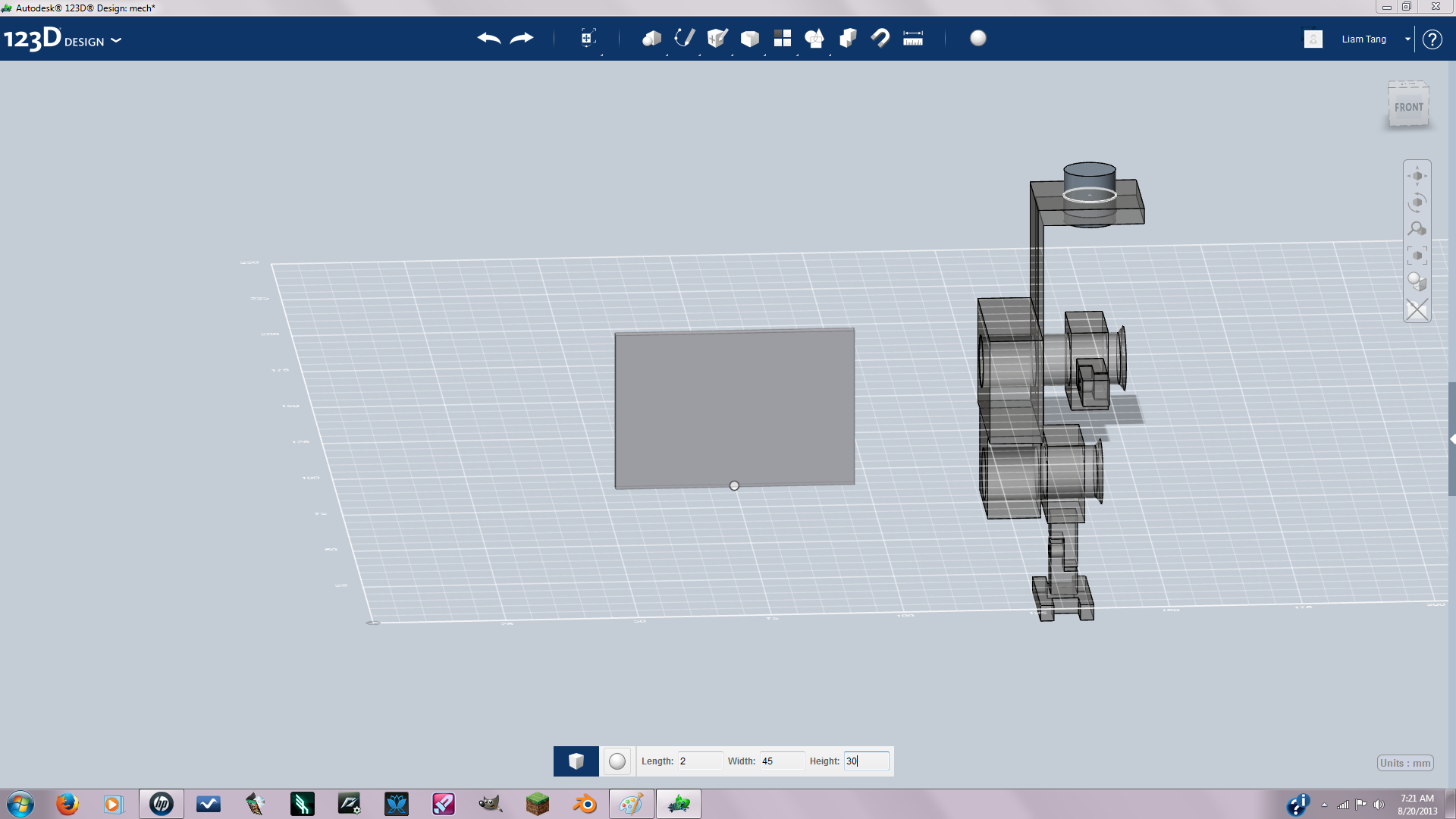Image resolution: width=1456 pixels, height=819 pixels.
Task: Click the Liam Tang username
Action: (x=1363, y=39)
